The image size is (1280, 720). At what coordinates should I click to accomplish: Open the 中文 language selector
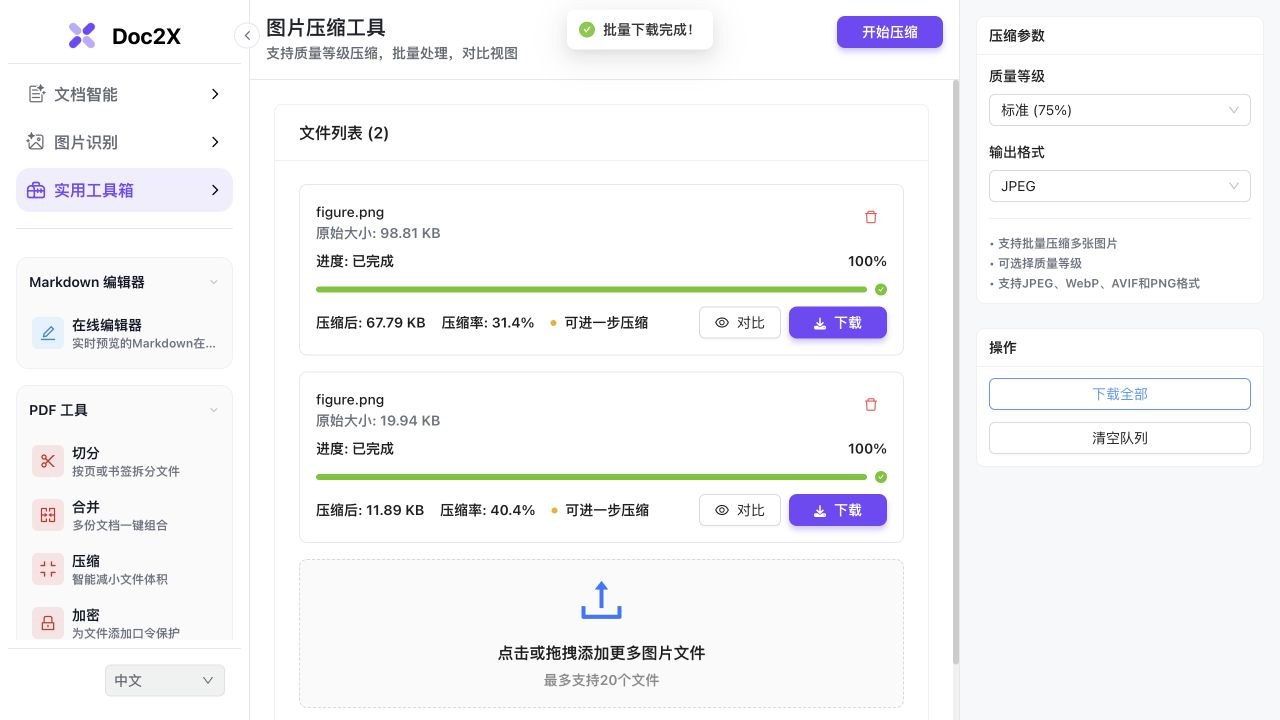point(165,681)
